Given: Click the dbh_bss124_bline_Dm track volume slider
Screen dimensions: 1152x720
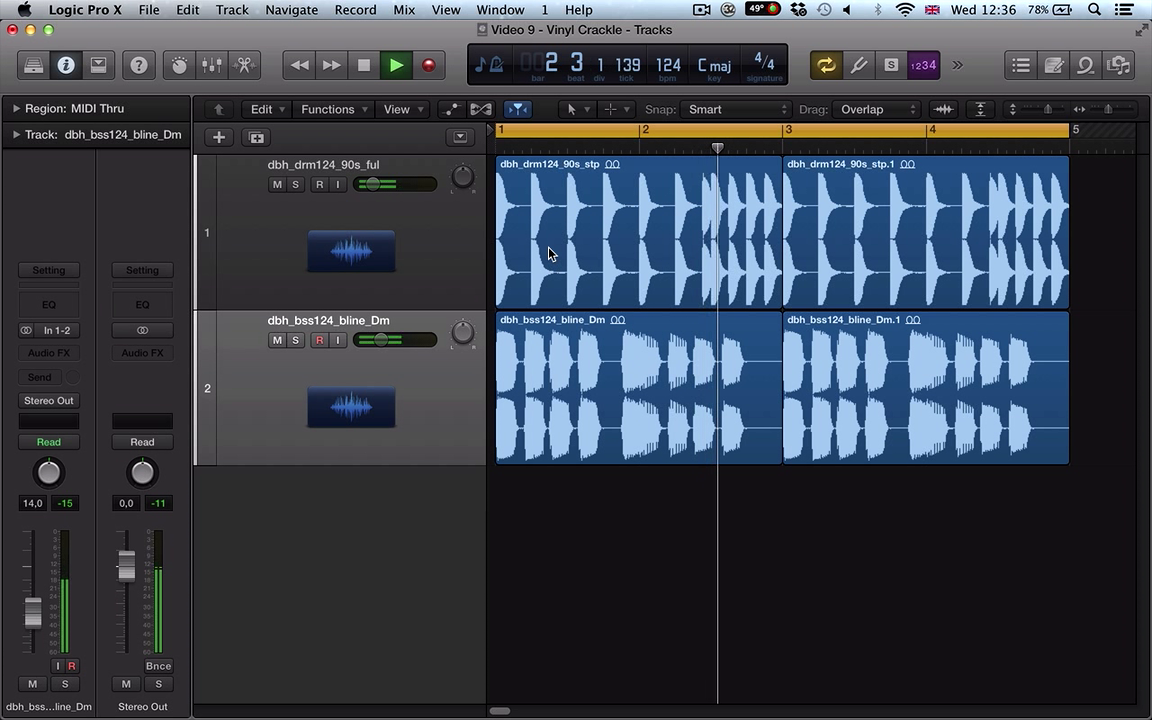Looking at the screenshot, I should [395, 340].
